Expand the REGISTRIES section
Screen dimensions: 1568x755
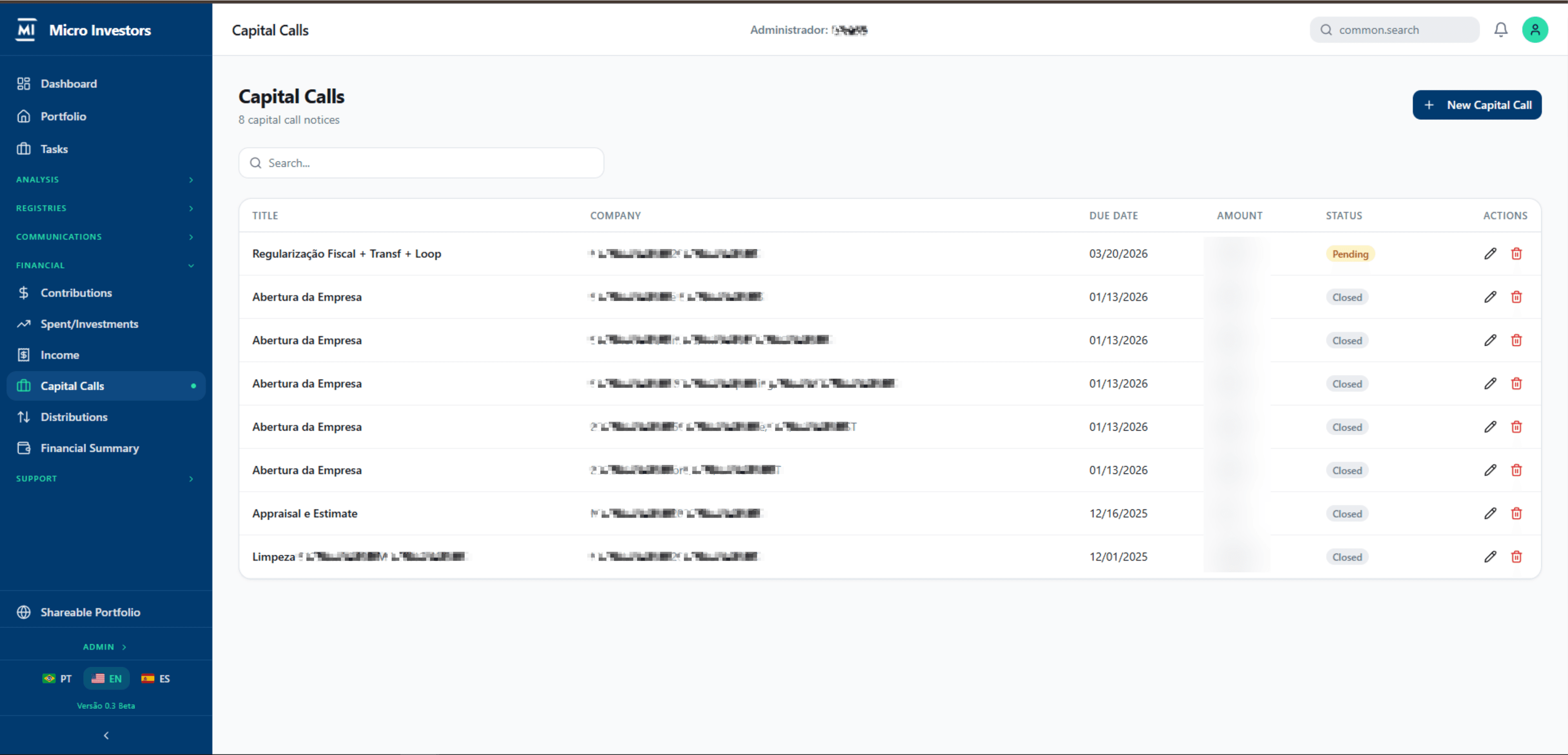tap(106, 208)
